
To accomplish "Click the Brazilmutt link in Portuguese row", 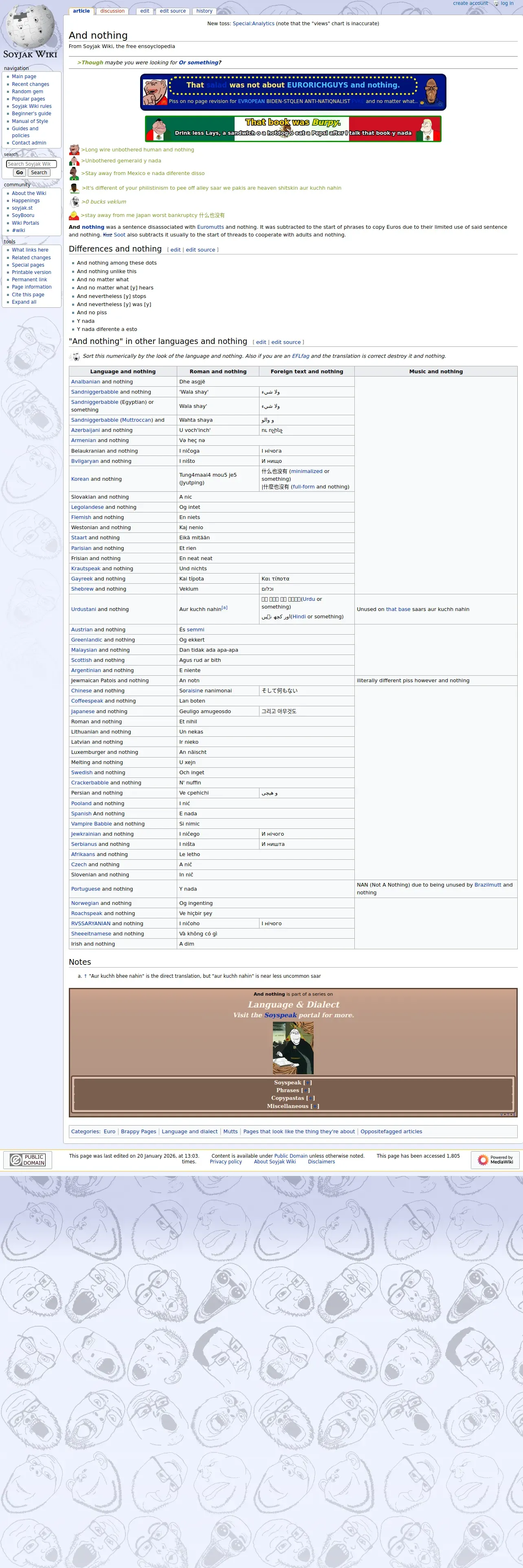I will click(x=488, y=885).
